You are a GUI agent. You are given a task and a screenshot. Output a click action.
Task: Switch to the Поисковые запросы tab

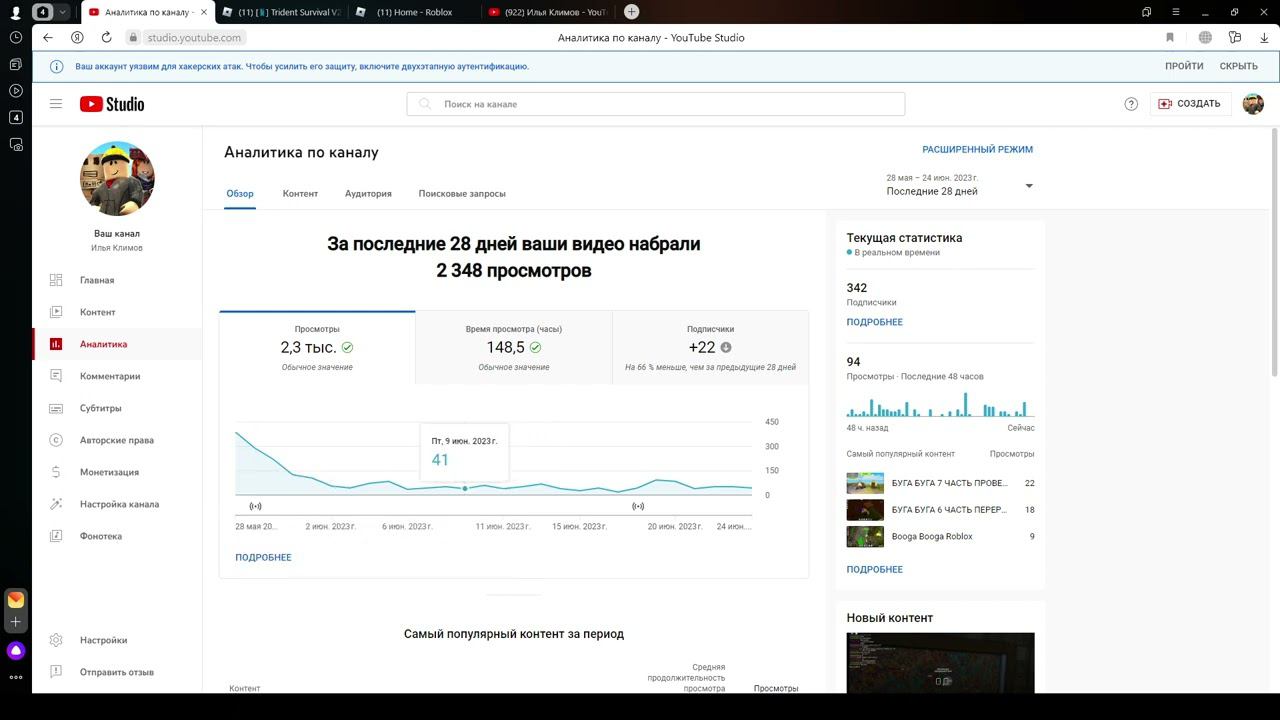point(462,193)
